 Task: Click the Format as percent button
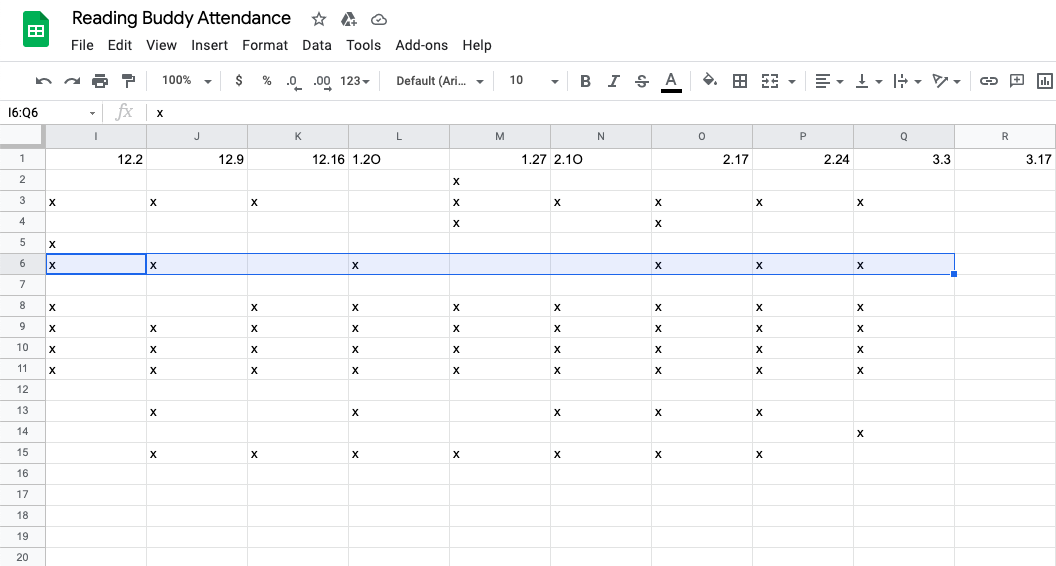(267, 81)
